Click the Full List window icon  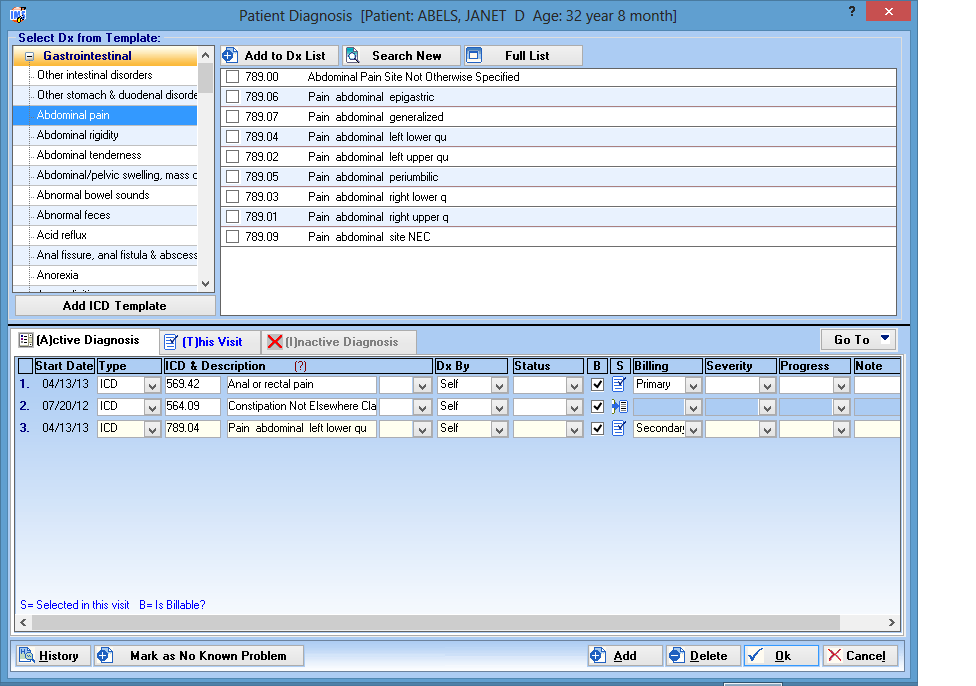(474, 55)
